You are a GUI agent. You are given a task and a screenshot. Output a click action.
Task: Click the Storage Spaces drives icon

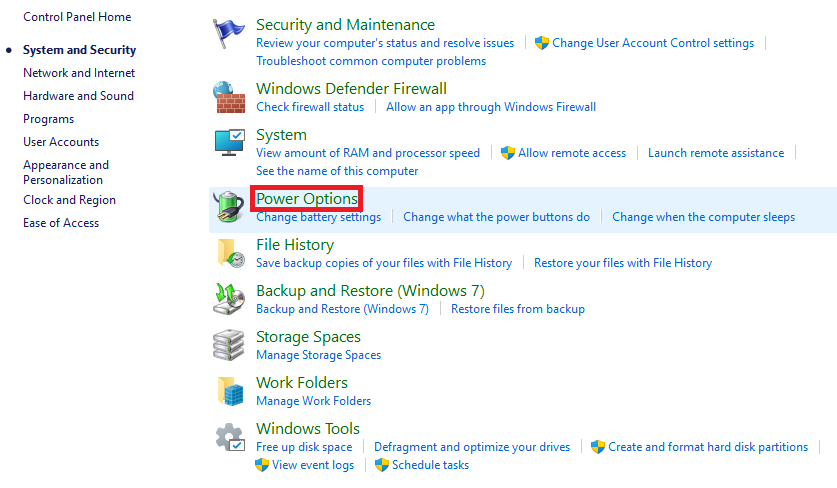[229, 345]
